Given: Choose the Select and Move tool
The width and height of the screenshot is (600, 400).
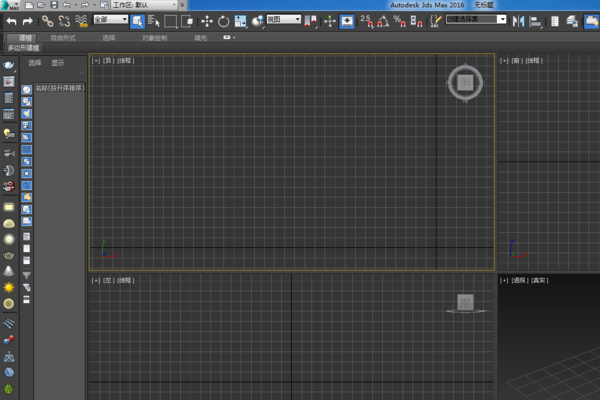Looking at the screenshot, I should (206, 20).
